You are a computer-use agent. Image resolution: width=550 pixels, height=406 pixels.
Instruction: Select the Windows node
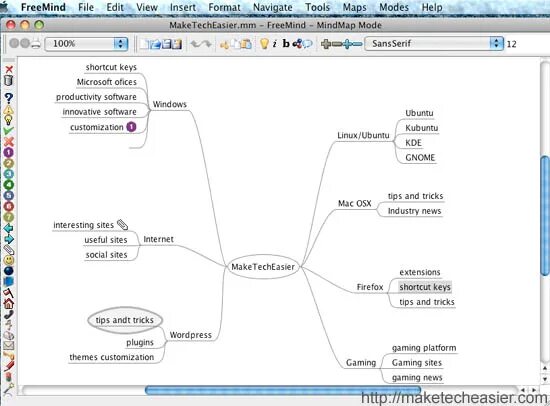pos(170,104)
